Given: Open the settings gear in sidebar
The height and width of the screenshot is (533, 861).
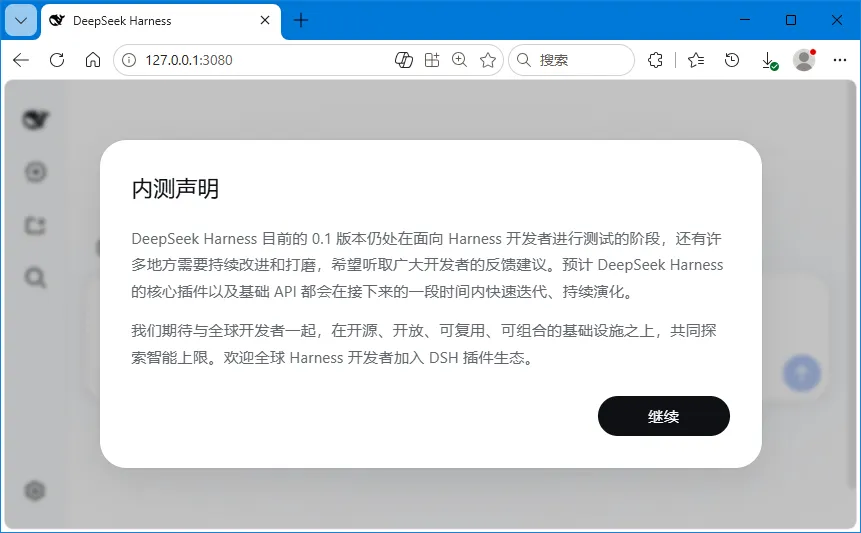Looking at the screenshot, I should pos(35,490).
